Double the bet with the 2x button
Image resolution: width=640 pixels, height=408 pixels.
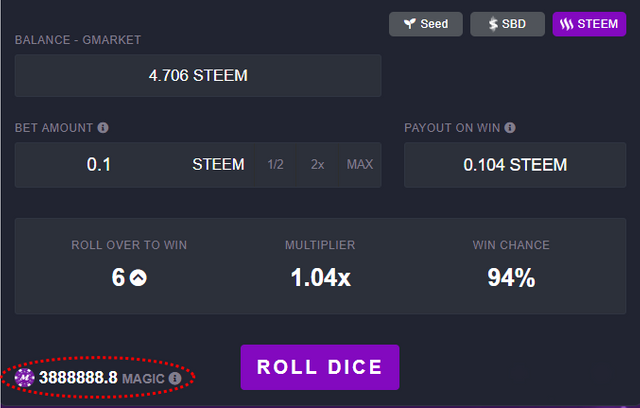coord(317,165)
